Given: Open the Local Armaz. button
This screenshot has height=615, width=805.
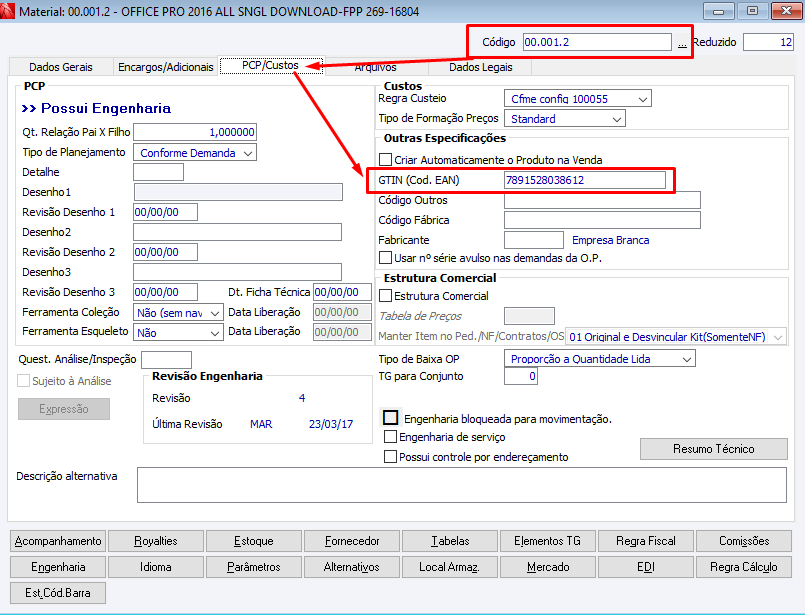Looking at the screenshot, I should click(x=450, y=567).
